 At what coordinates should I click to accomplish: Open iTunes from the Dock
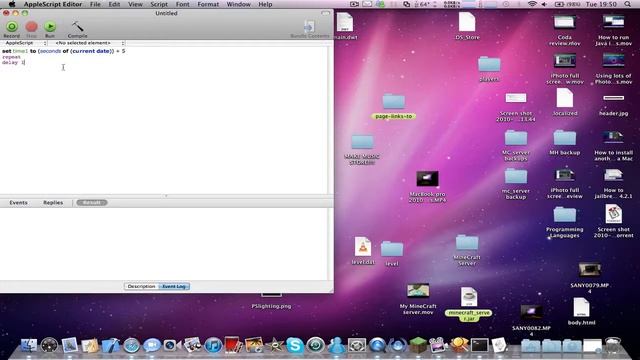coord(213,345)
